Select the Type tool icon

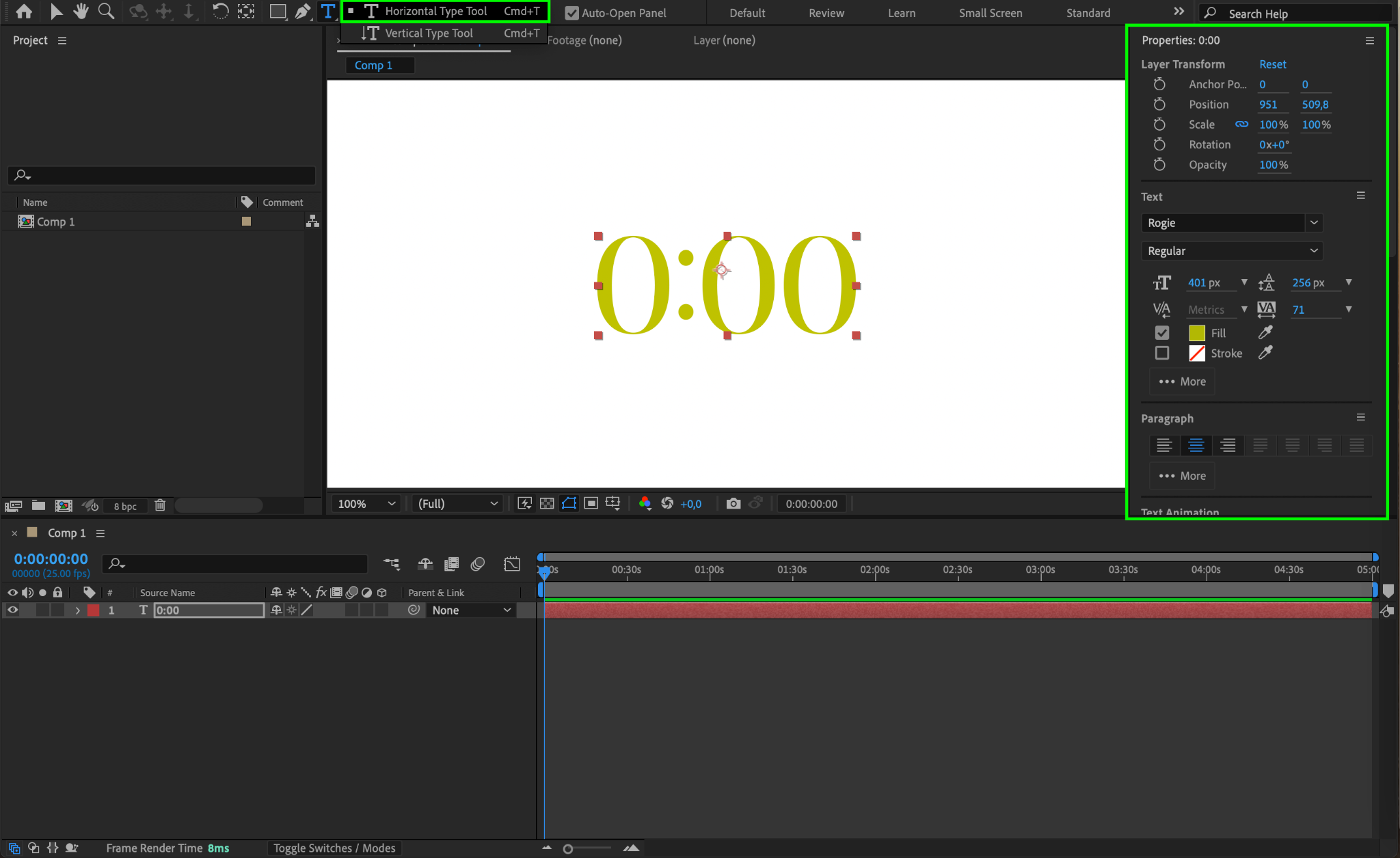click(328, 12)
